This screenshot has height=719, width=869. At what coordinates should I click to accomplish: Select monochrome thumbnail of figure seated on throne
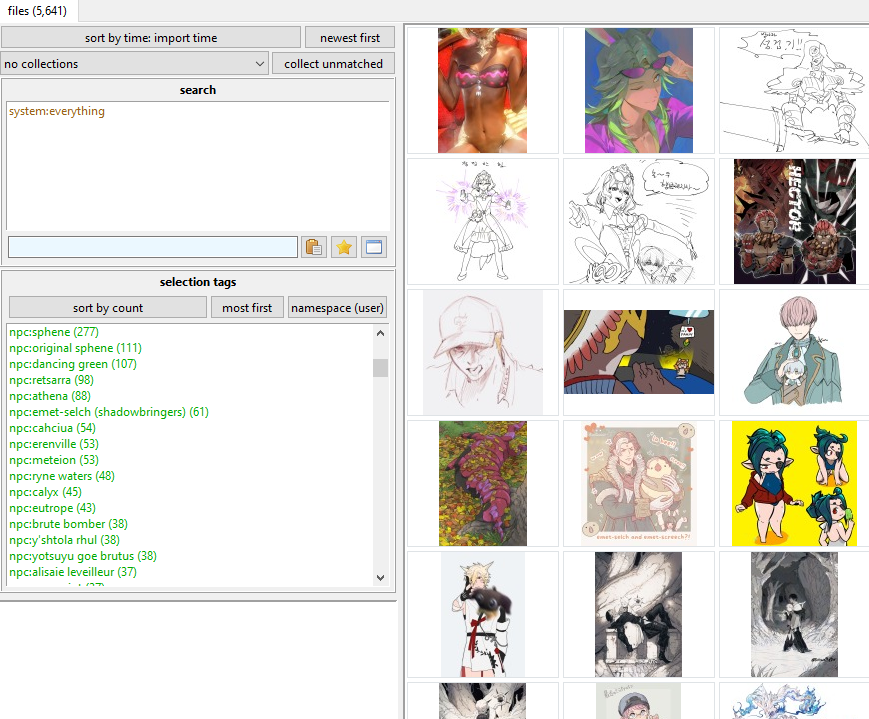[638, 614]
